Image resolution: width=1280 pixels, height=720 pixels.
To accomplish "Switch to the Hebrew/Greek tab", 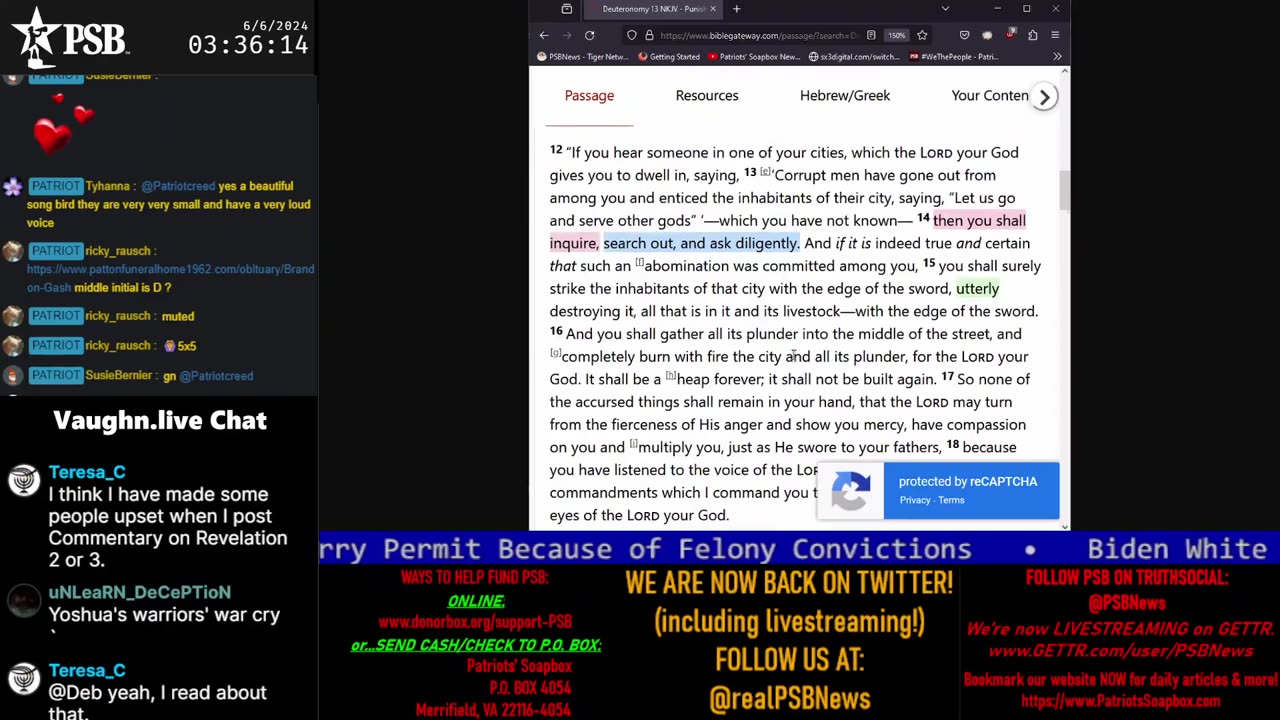I will (x=845, y=96).
